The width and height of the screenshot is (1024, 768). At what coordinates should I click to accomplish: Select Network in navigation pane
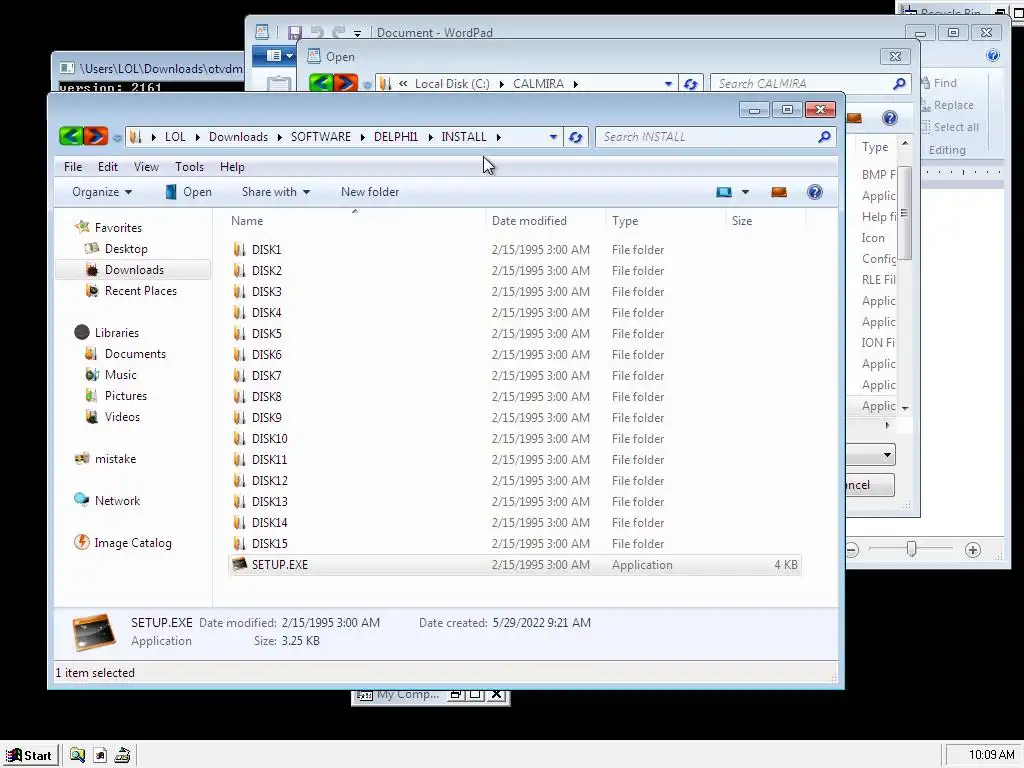[x=117, y=500]
